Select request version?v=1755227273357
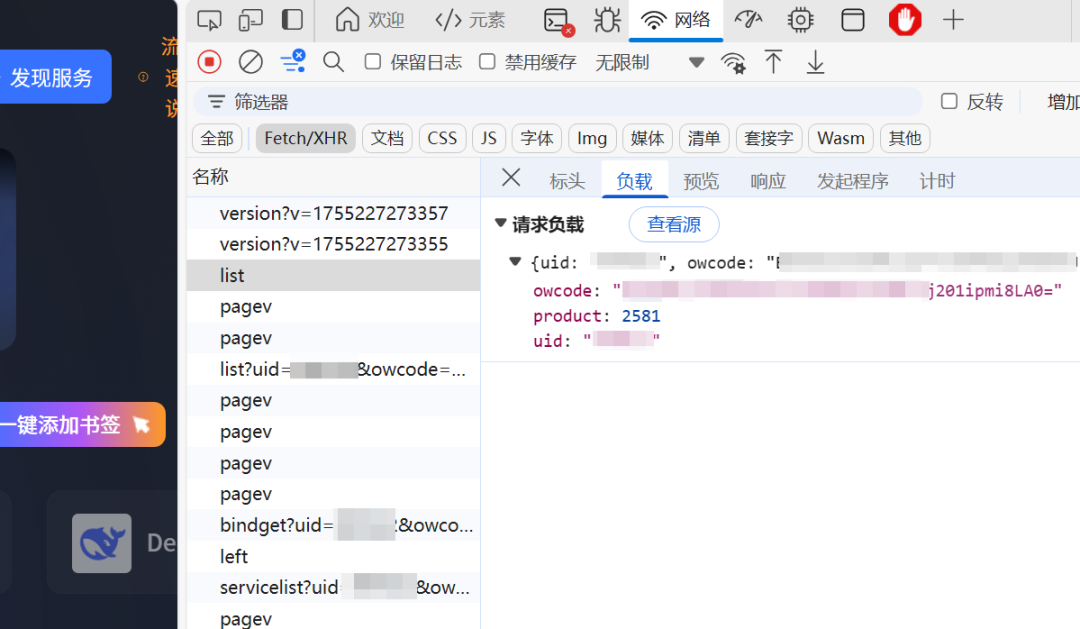1080x629 pixels. 333,214
